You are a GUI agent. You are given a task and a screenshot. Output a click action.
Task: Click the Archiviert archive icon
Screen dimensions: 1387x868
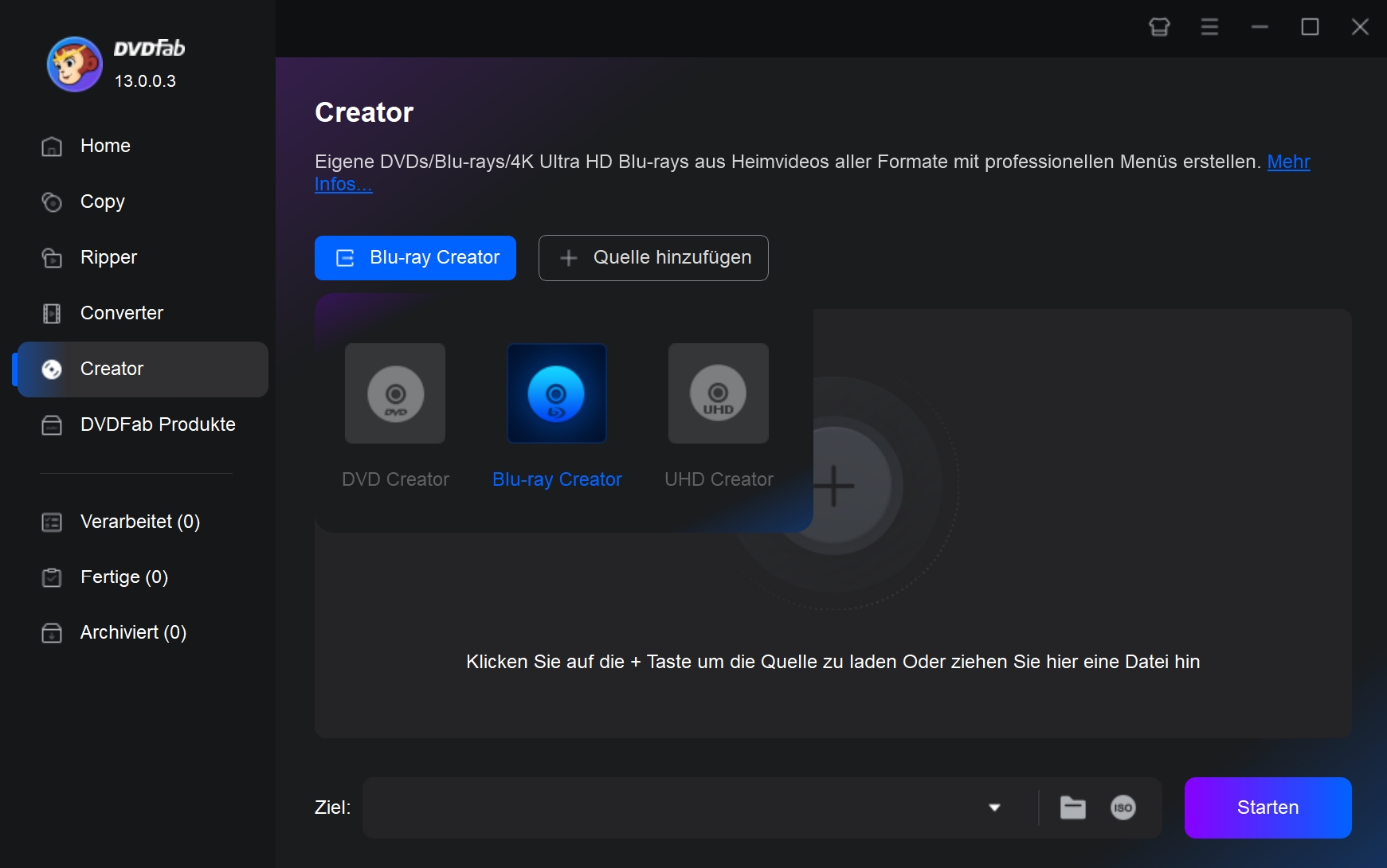coord(52,633)
